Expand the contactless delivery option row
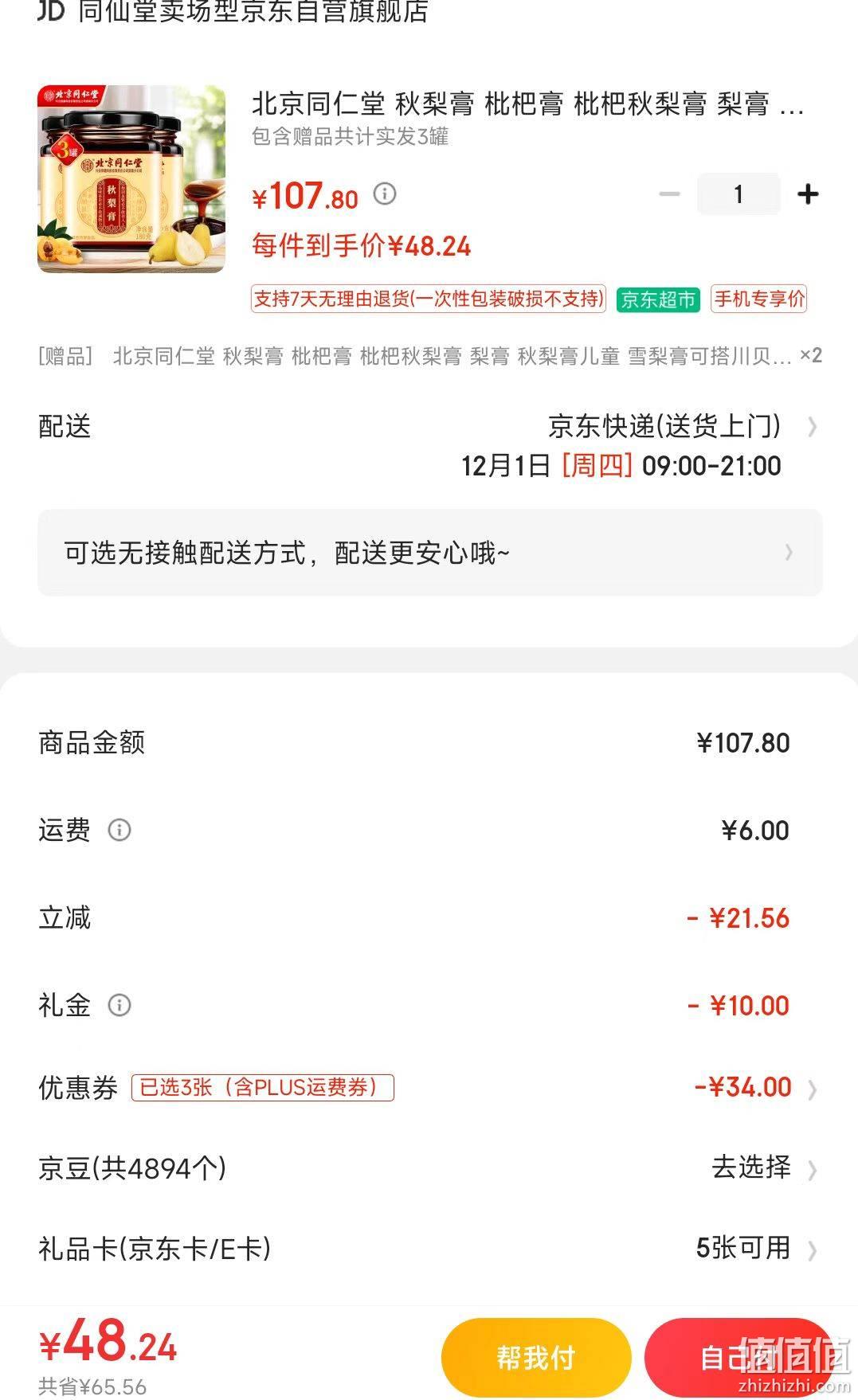Viewport: 858px width, 1400px height. pos(430,553)
